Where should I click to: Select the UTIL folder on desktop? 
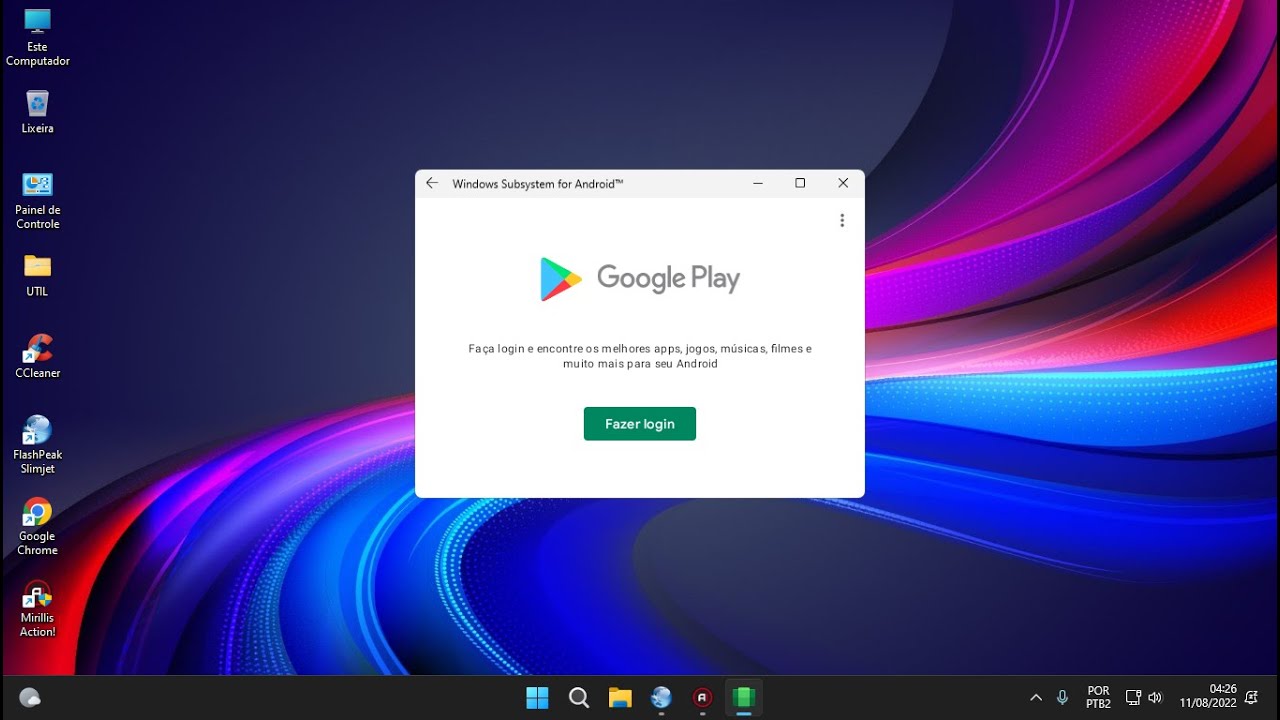pyautogui.click(x=38, y=276)
